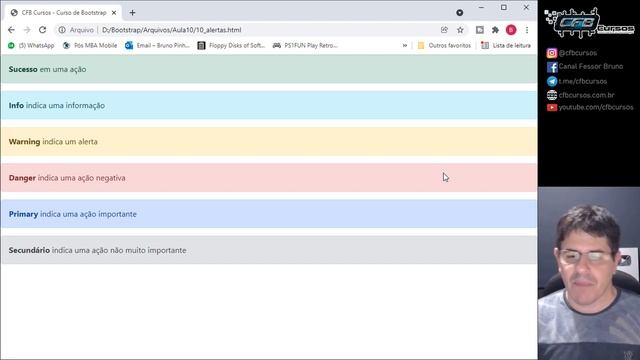The height and width of the screenshot is (360, 640).
Task: Click the globe icon for cfbcursos.com.br
Action: pyautogui.click(x=552, y=95)
